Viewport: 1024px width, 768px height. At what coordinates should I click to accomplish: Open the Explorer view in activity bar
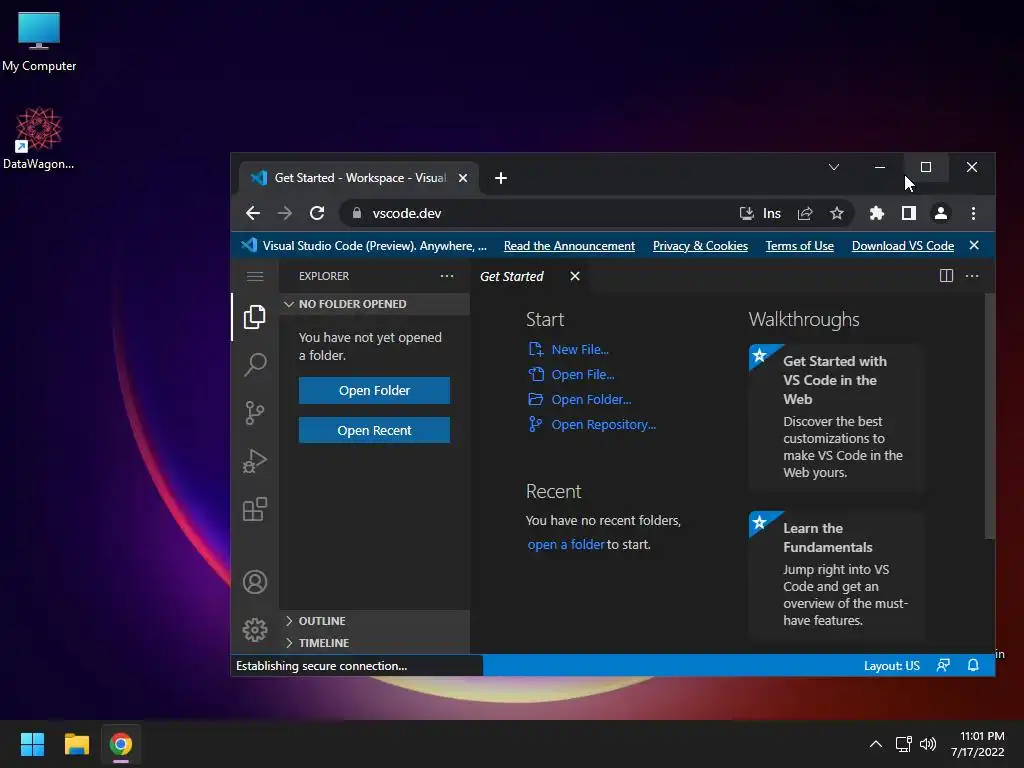[255, 317]
